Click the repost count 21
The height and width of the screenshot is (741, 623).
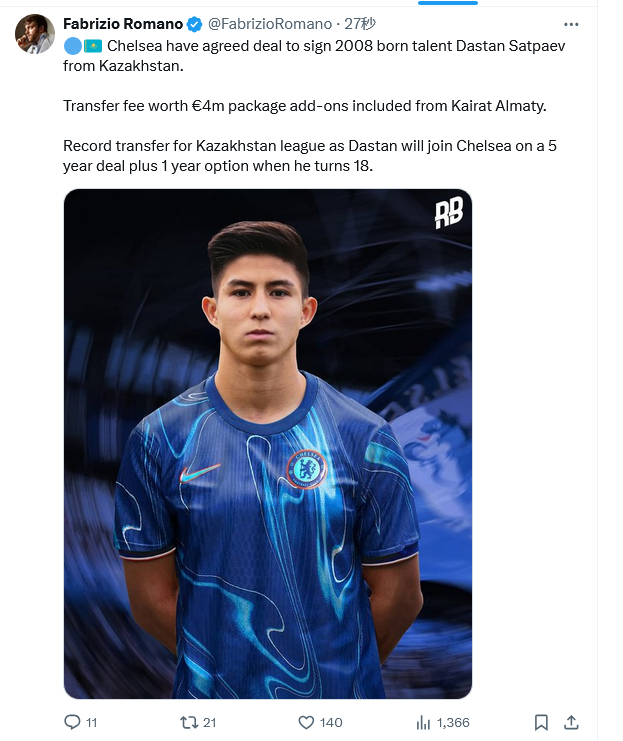209,722
